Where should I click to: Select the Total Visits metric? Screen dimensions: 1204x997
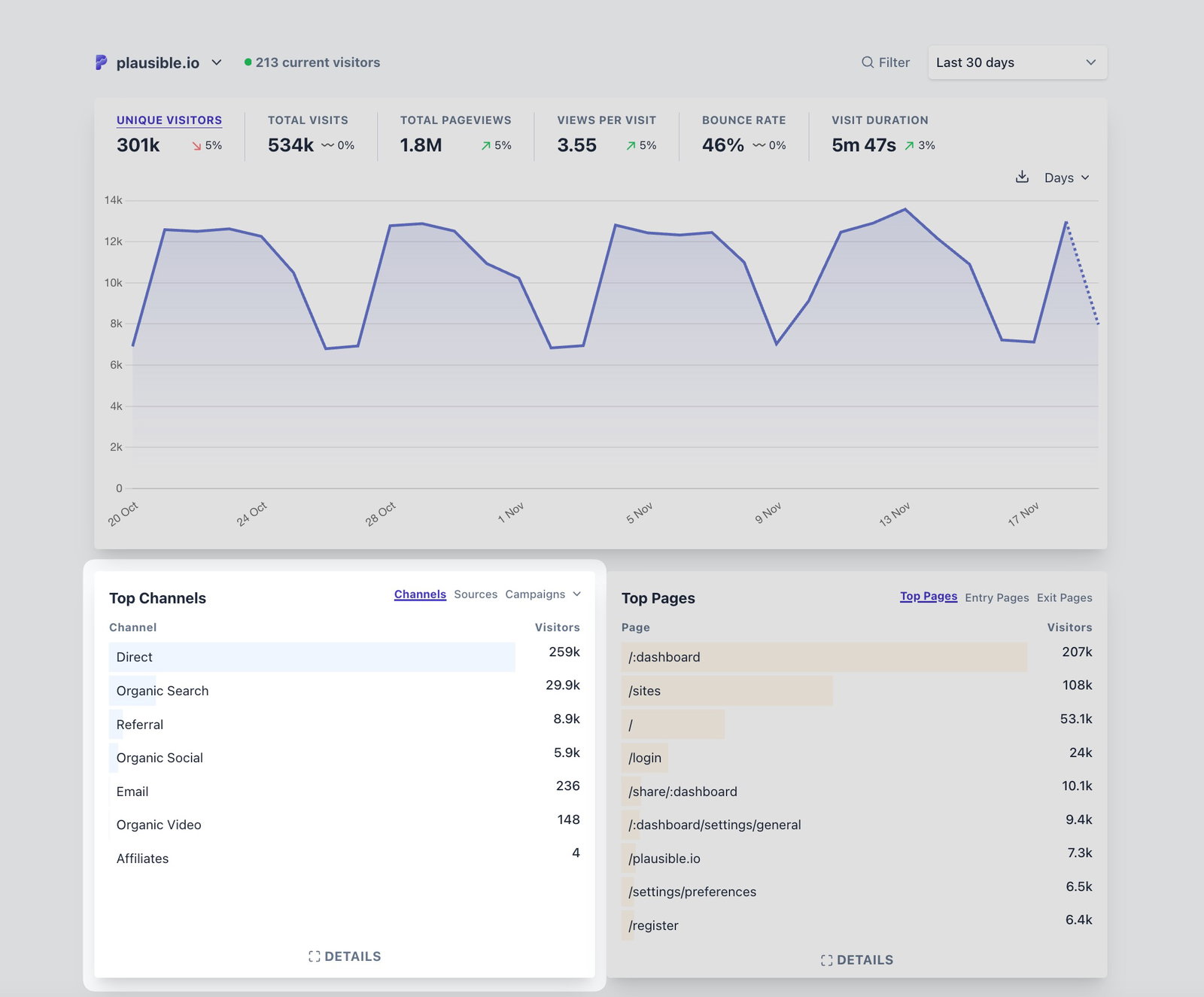point(308,120)
